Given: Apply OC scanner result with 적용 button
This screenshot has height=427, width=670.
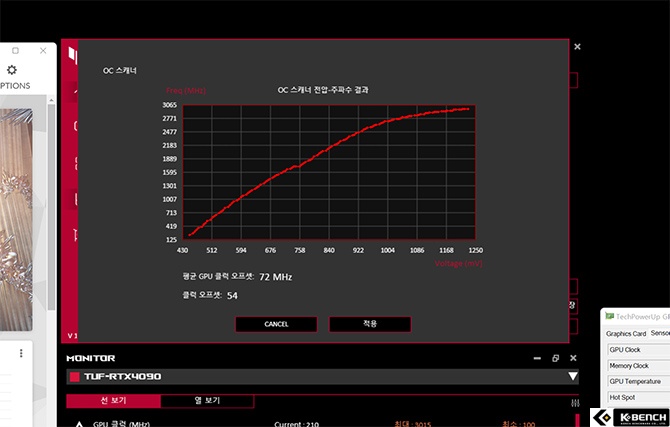Looking at the screenshot, I should click(370, 324).
